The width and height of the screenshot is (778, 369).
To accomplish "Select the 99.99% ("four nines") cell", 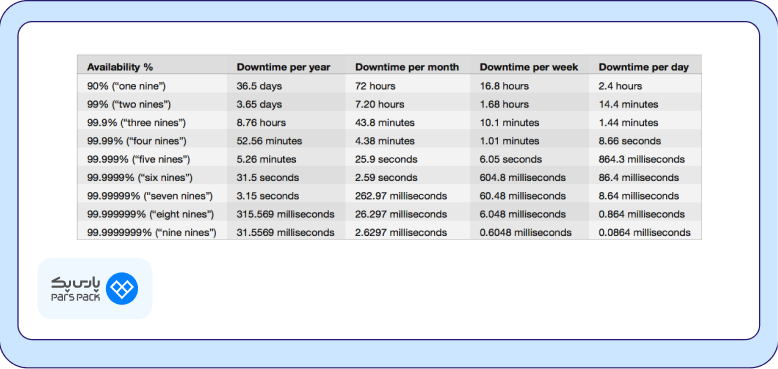I will coord(137,141).
